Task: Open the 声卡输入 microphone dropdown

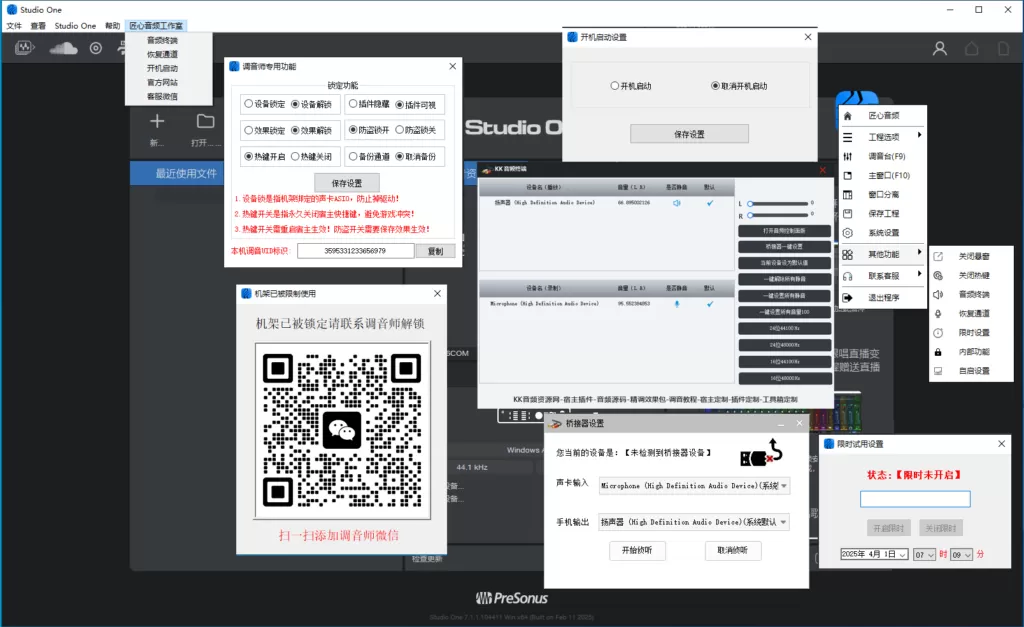Action: coord(693,486)
